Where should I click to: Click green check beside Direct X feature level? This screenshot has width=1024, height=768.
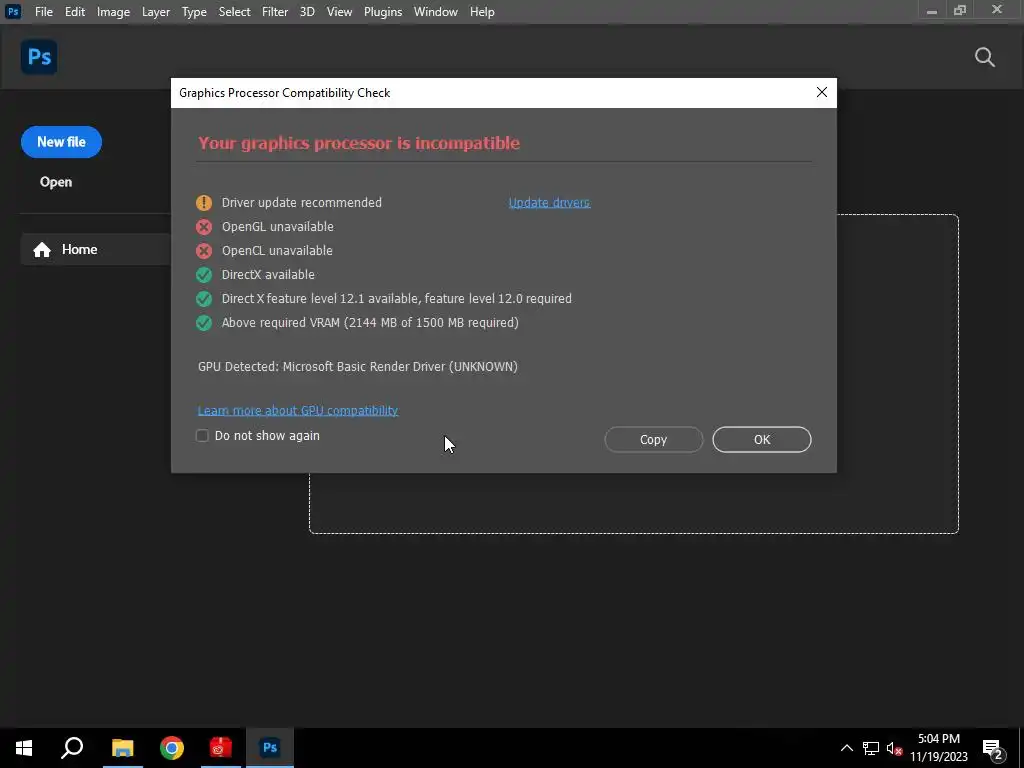[204, 298]
